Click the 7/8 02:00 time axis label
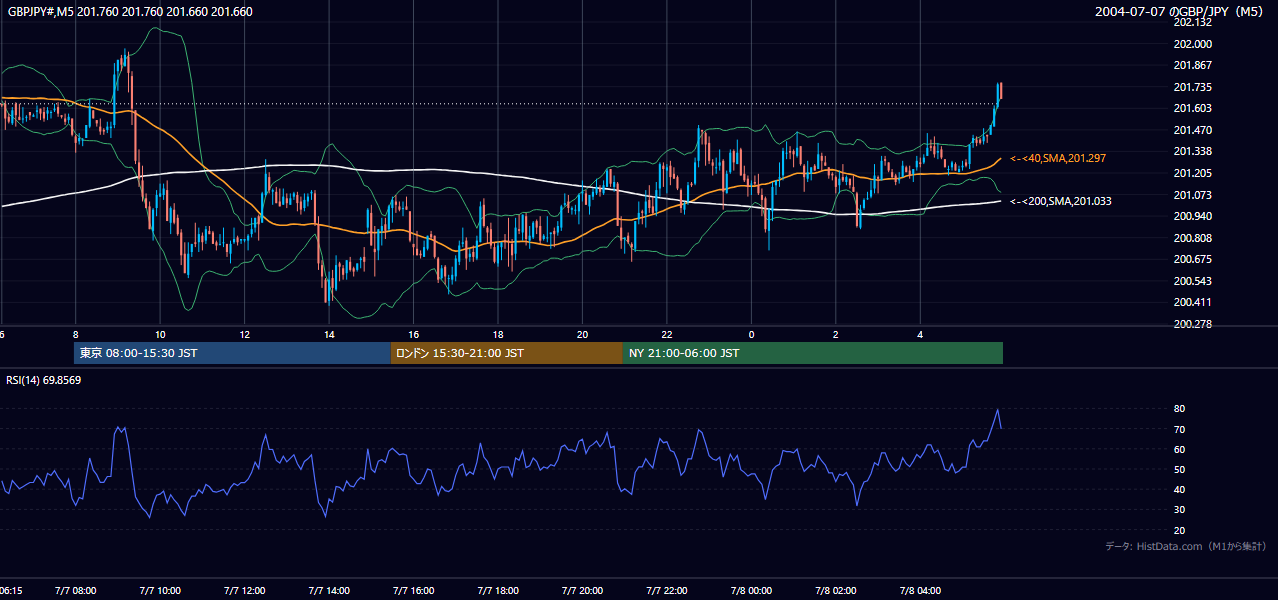 (x=836, y=590)
